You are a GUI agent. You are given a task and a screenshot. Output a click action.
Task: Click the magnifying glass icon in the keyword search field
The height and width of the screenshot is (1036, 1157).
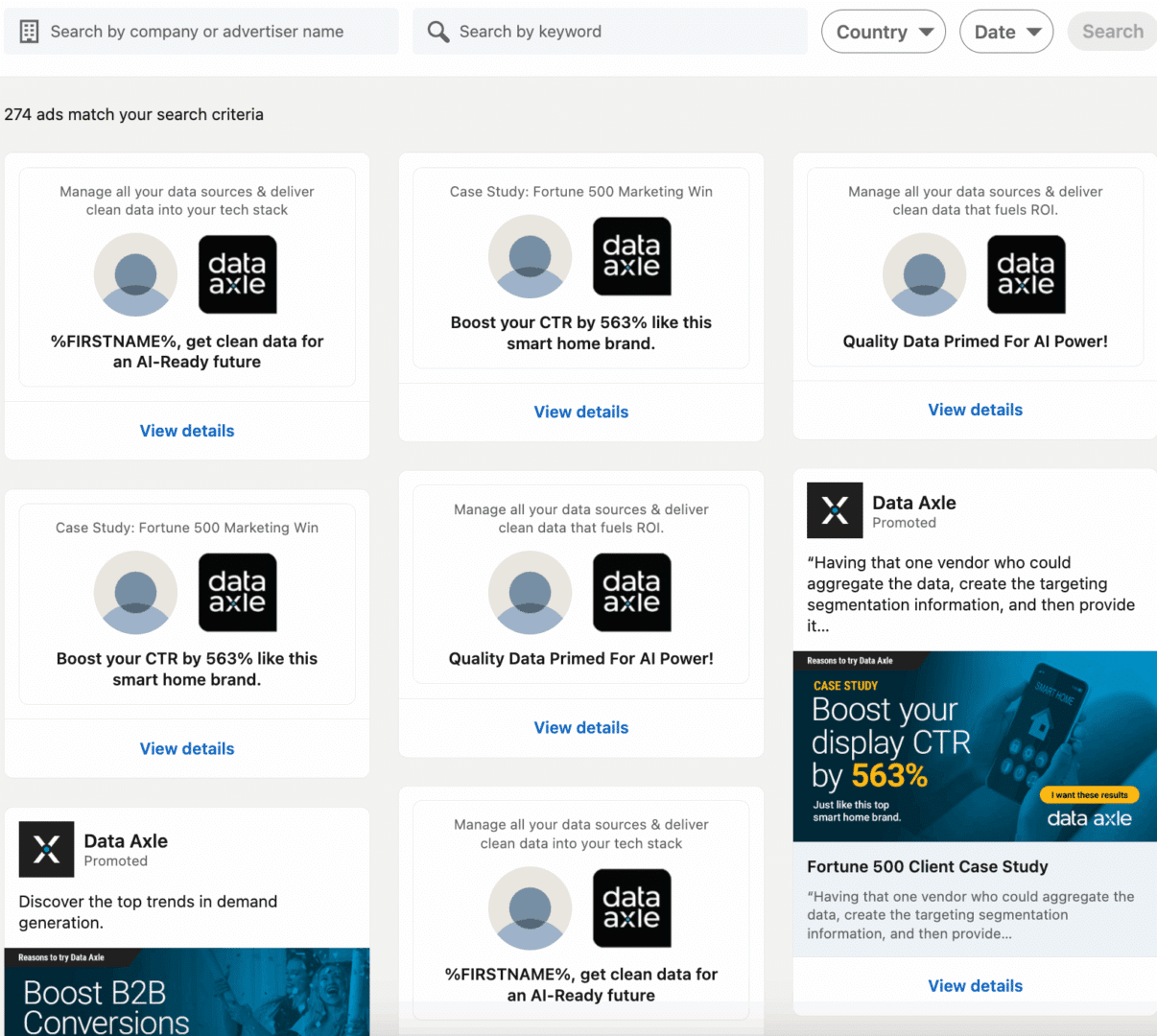click(438, 31)
